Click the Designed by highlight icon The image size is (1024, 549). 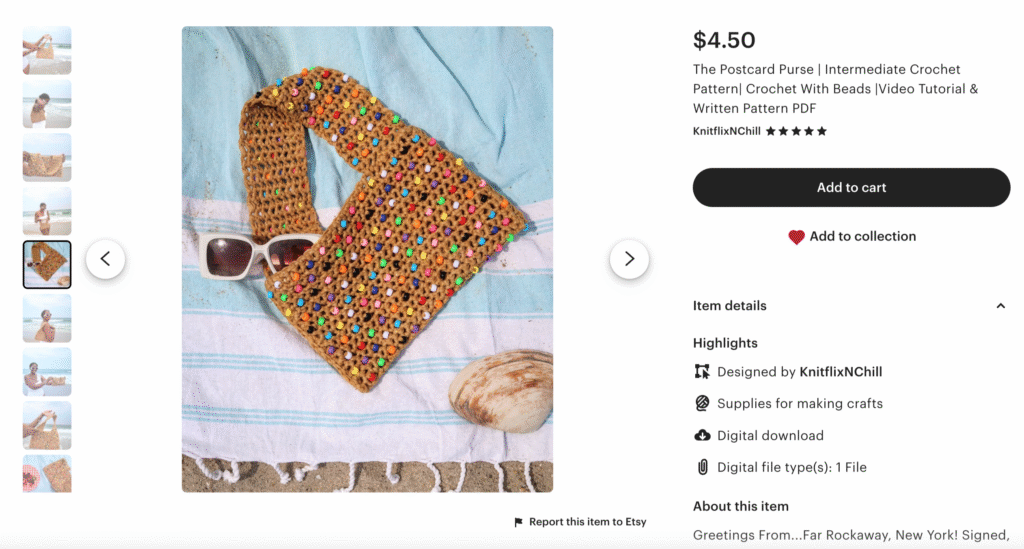701,372
